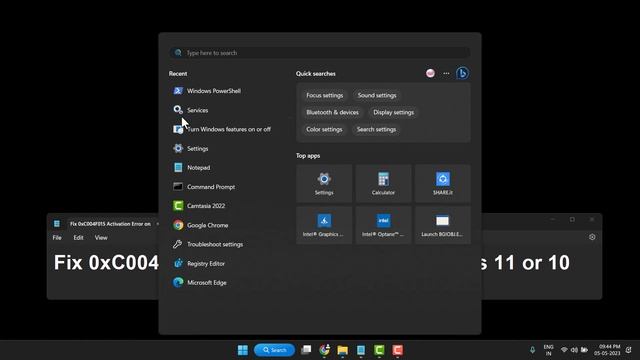
Task: Click the Windows Start button on taskbar
Action: pyautogui.click(x=242, y=350)
